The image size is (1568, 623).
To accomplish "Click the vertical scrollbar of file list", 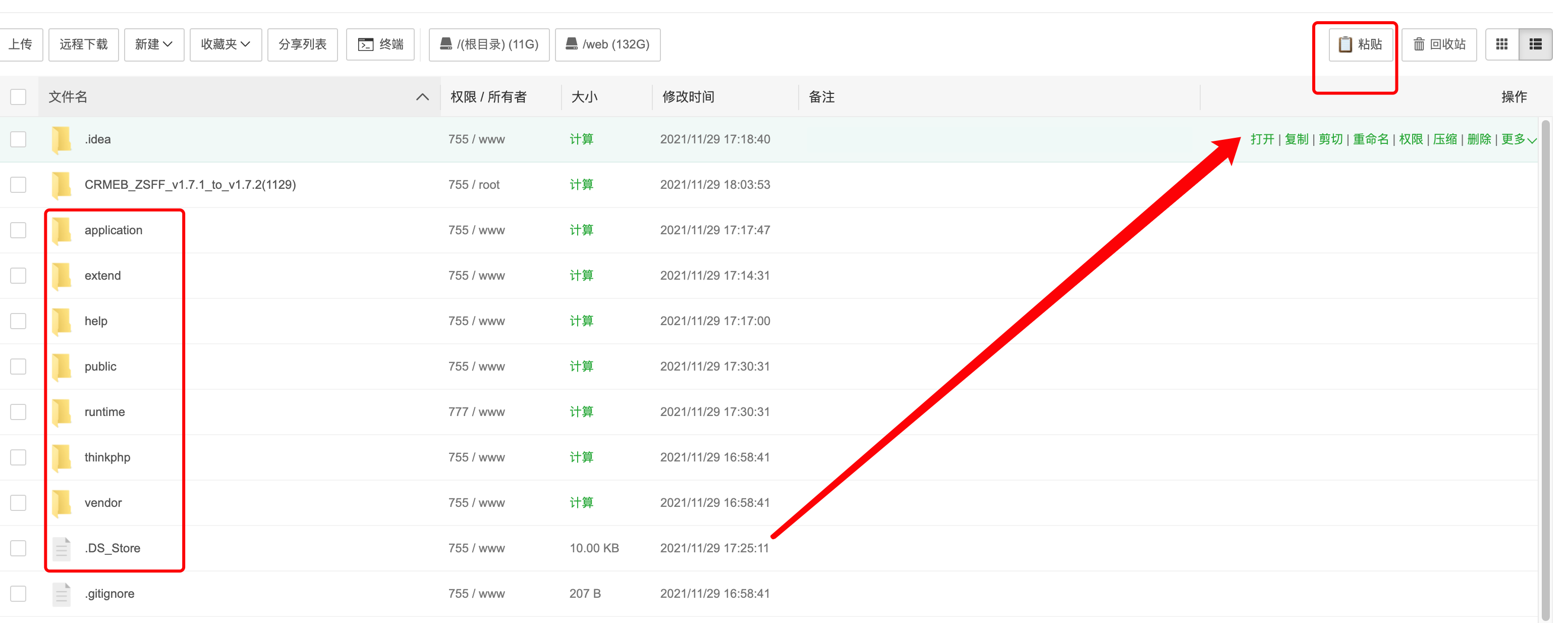I will (1545, 370).
